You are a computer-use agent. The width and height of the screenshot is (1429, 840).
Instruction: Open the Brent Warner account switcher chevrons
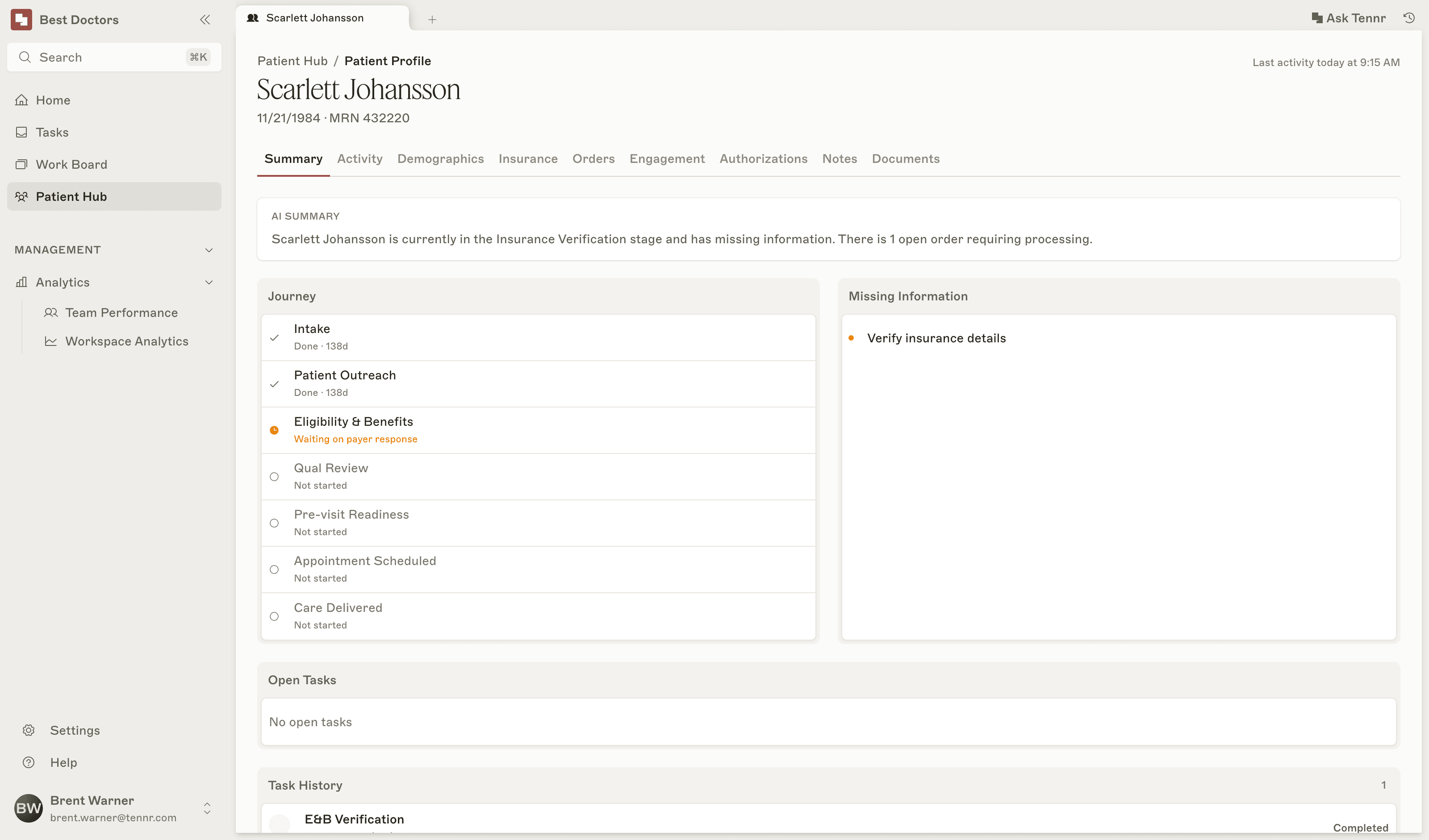click(208, 808)
